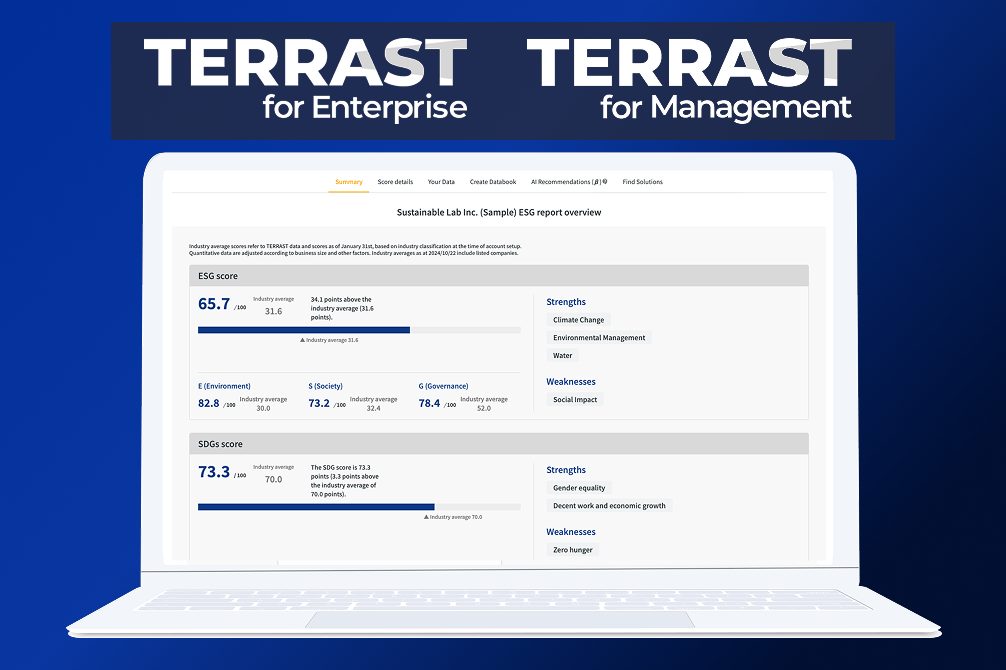Select the Environmental Management strength tag
This screenshot has height=670, width=1006.
[598, 337]
